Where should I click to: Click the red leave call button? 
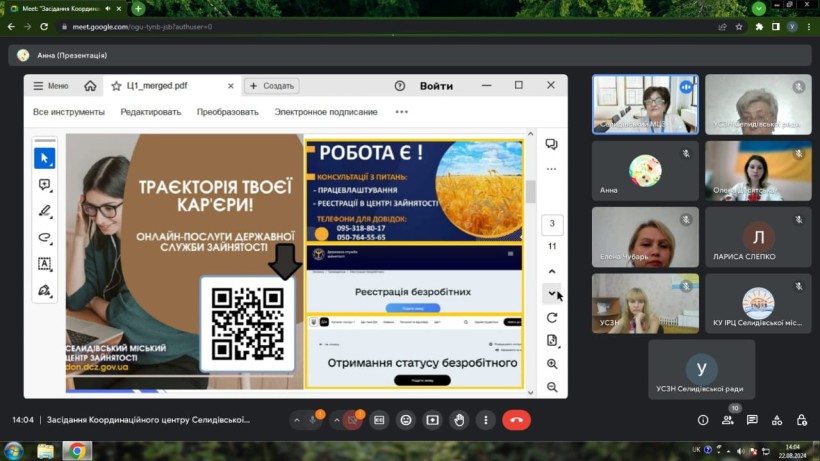[x=516, y=420]
